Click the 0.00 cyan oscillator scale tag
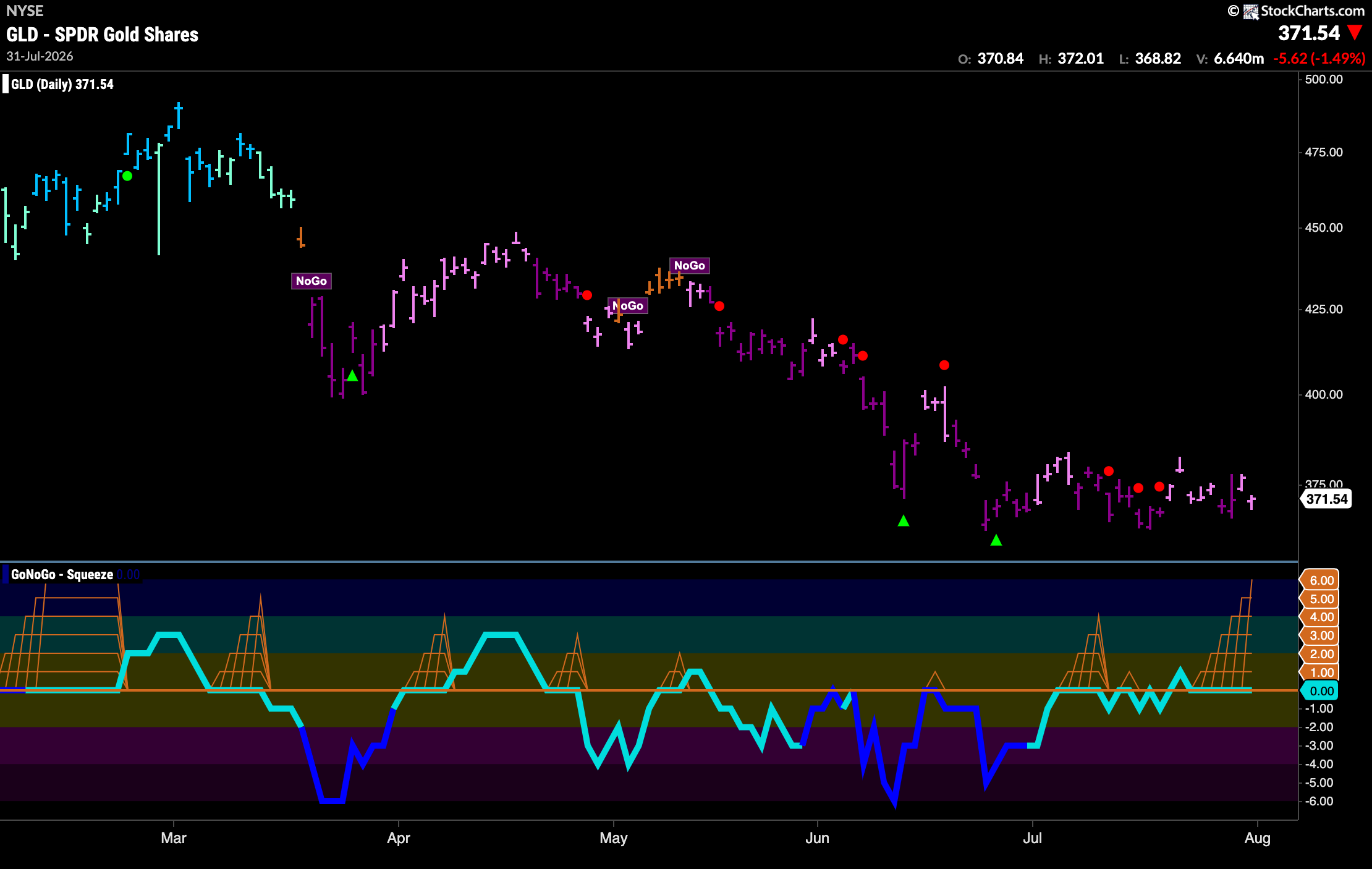This screenshot has height=869, width=1372. (1320, 691)
